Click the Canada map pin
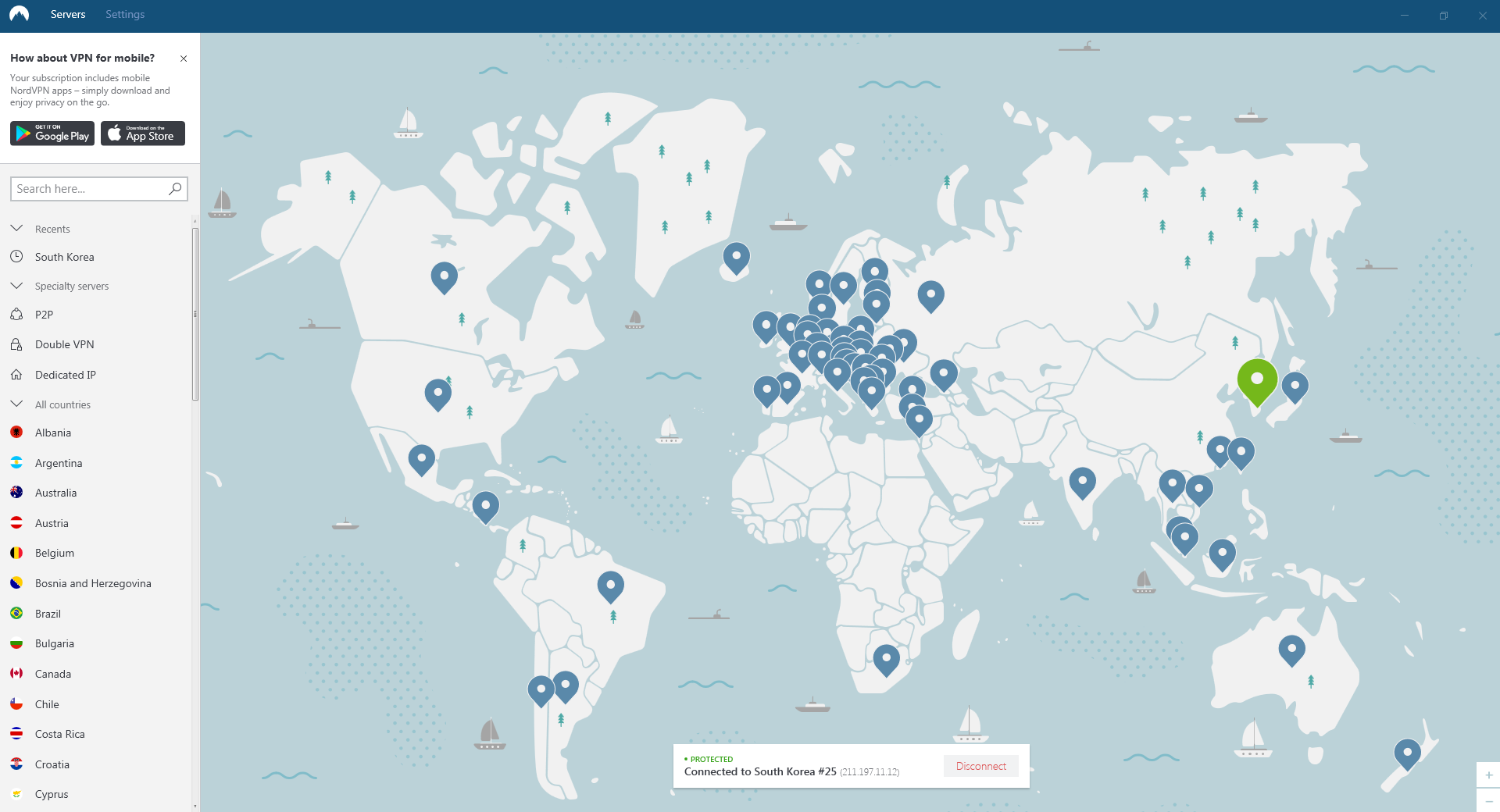The width and height of the screenshot is (1500, 812). [444, 278]
